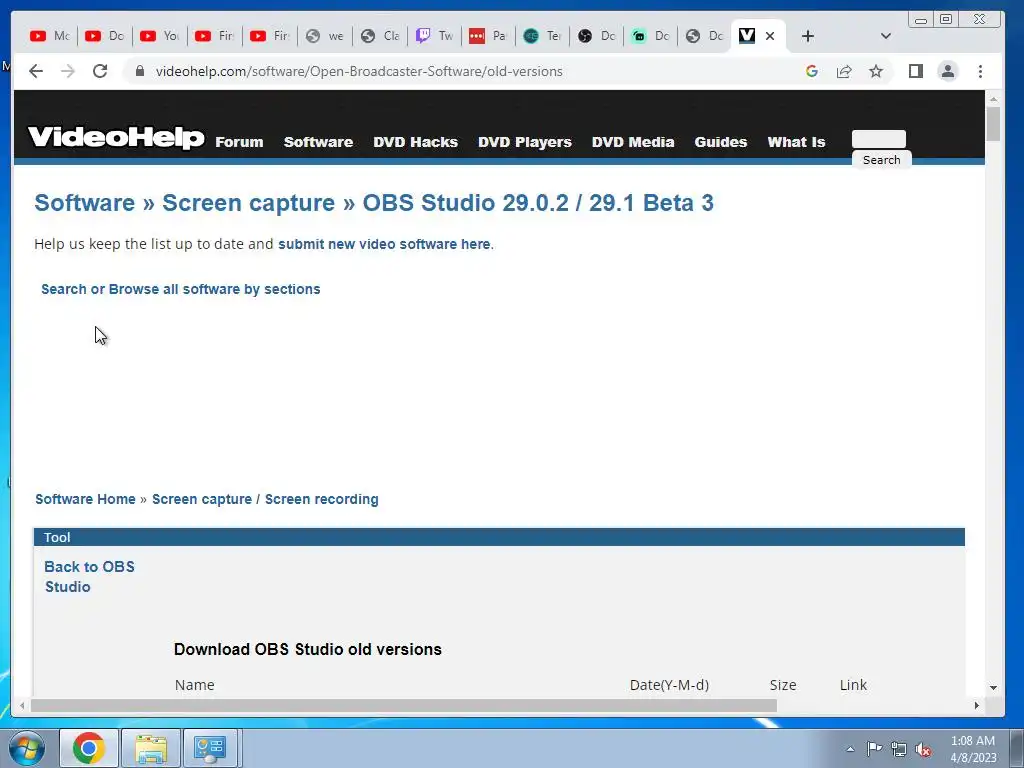
Task: Open the DVD Hacks menu item
Action: click(415, 142)
